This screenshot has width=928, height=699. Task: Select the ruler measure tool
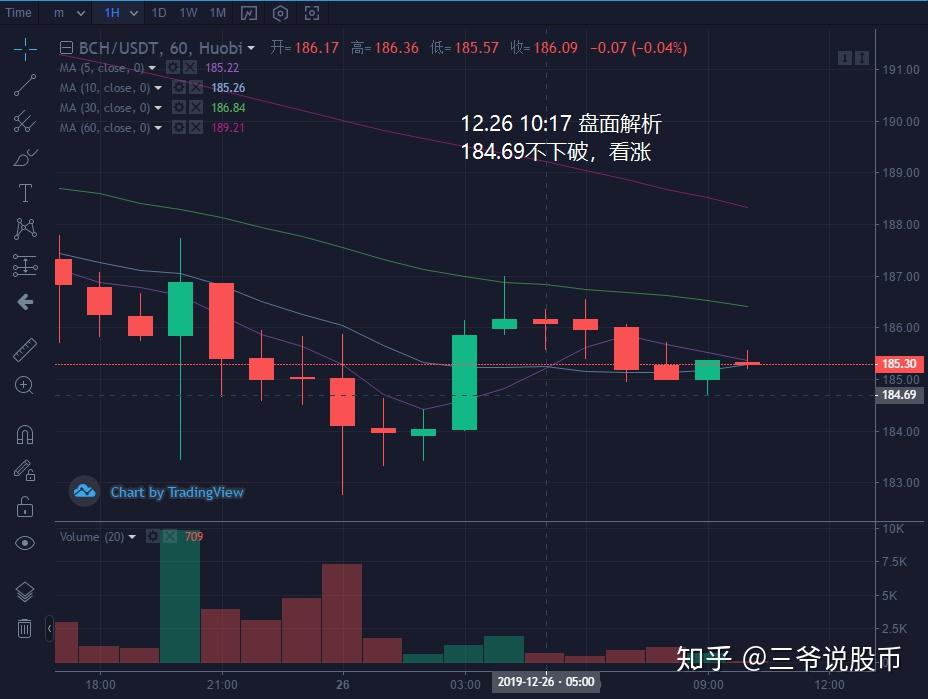tap(25, 350)
